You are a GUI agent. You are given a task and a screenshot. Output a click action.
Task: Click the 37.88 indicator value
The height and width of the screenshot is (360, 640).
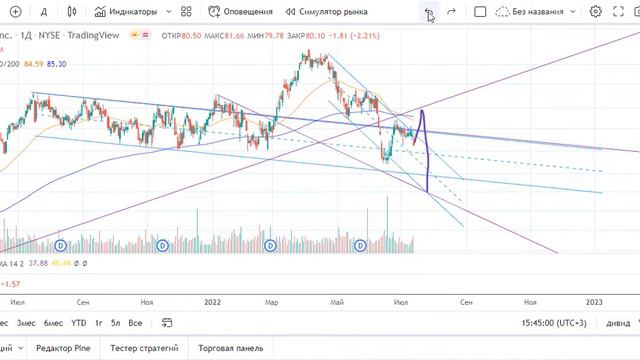(x=38, y=264)
